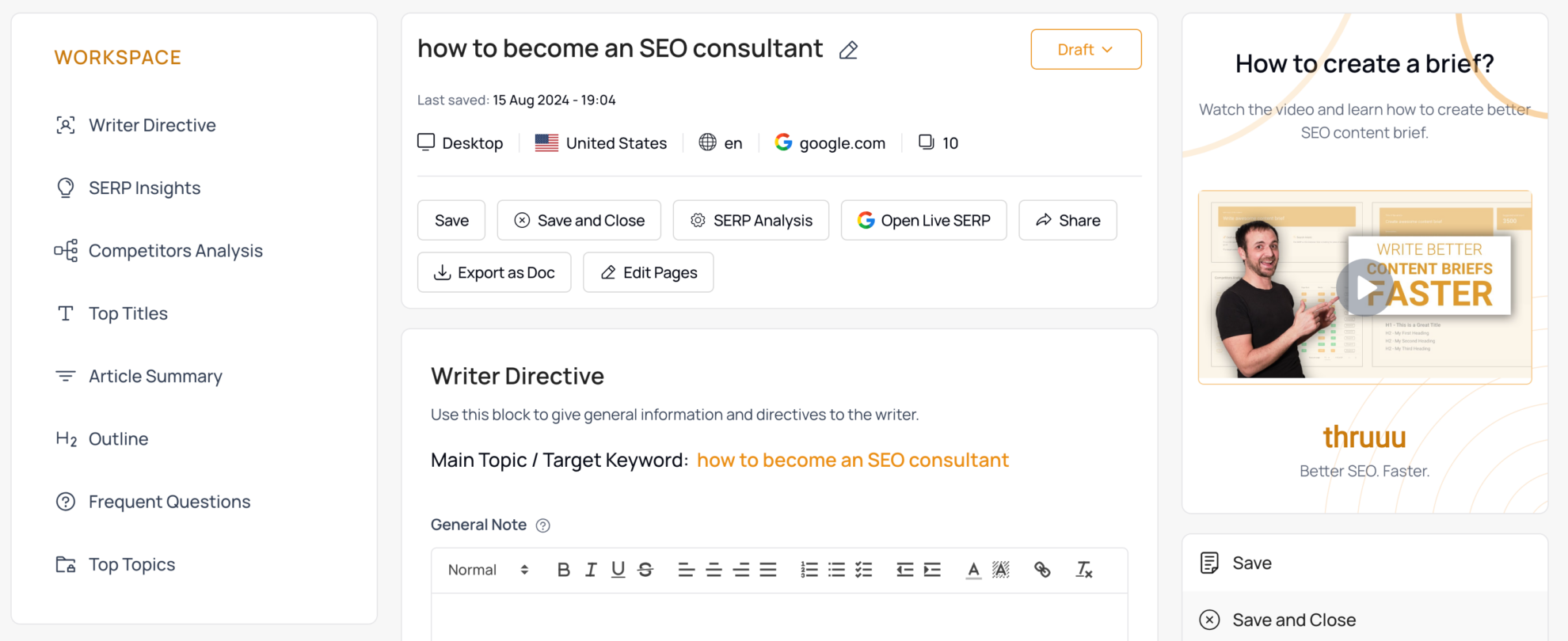Image resolution: width=1568 pixels, height=641 pixels.
Task: Show Frequent Questions
Action: click(x=169, y=501)
